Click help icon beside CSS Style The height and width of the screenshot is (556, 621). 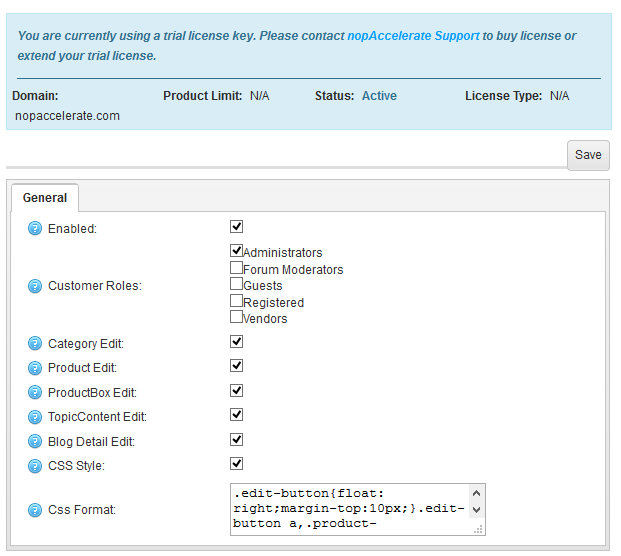(35, 466)
